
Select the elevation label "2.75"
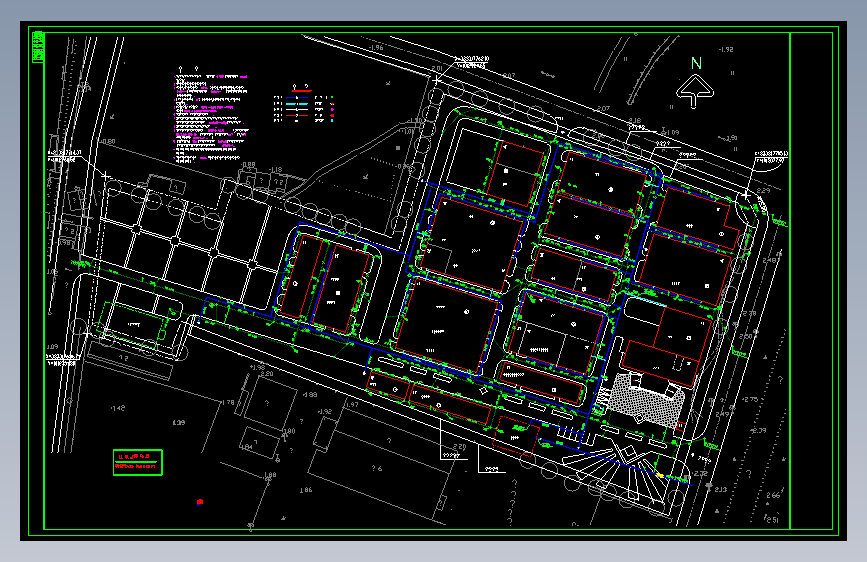coord(750,399)
